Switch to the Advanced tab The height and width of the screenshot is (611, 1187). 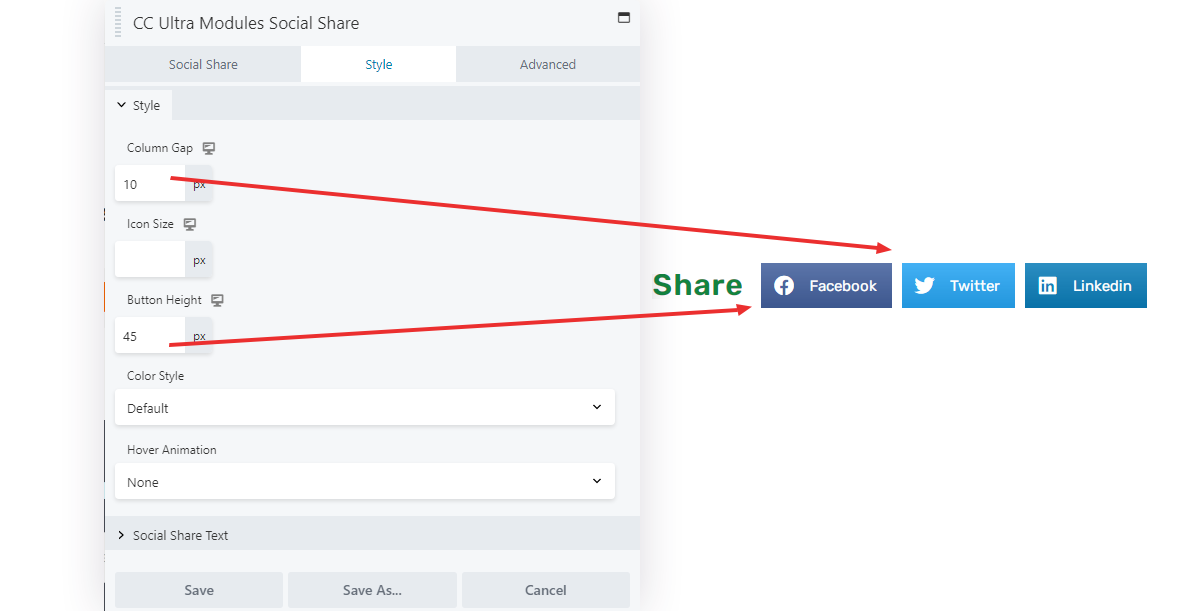[x=548, y=64]
